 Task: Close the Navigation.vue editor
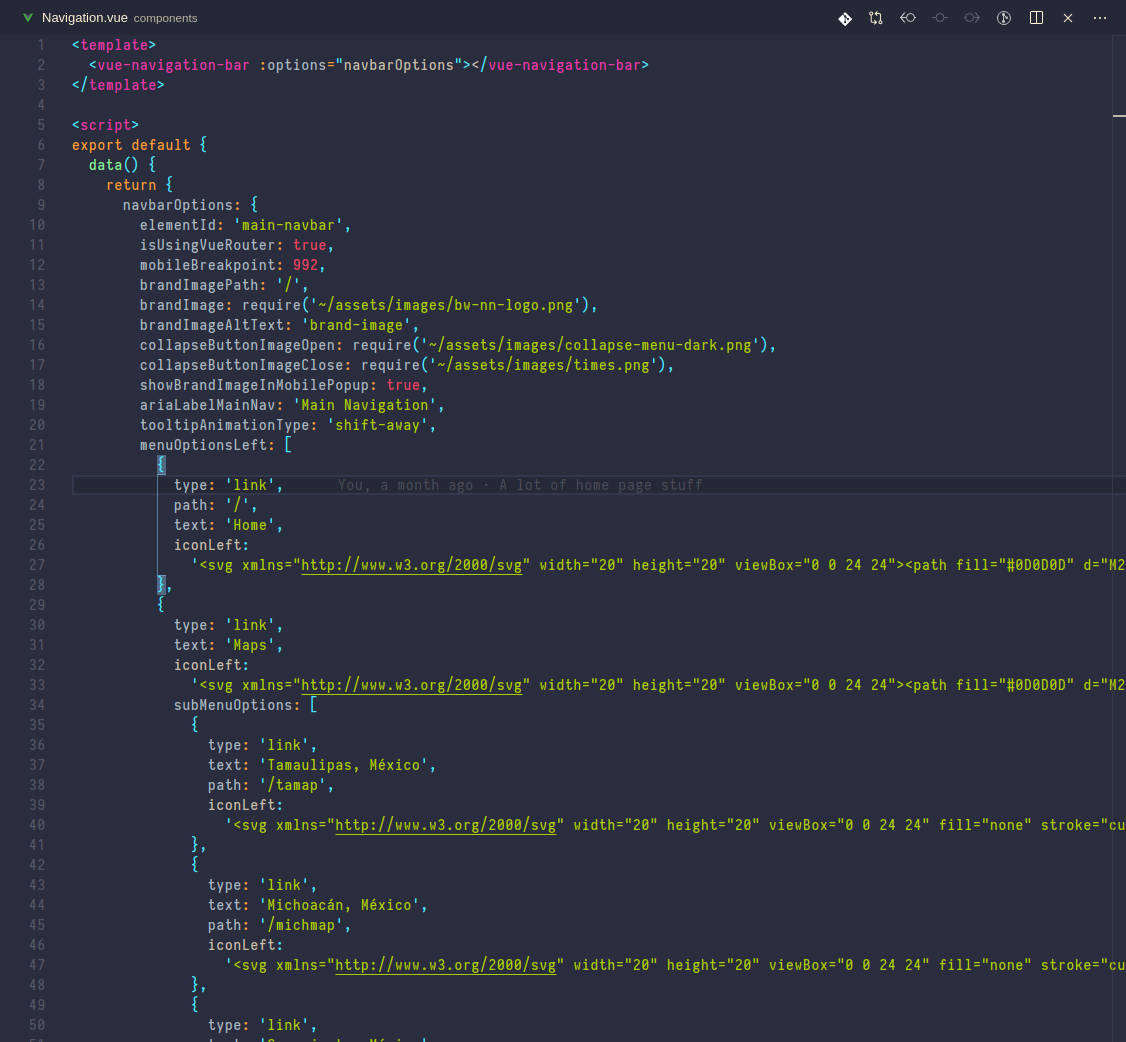click(x=1068, y=18)
